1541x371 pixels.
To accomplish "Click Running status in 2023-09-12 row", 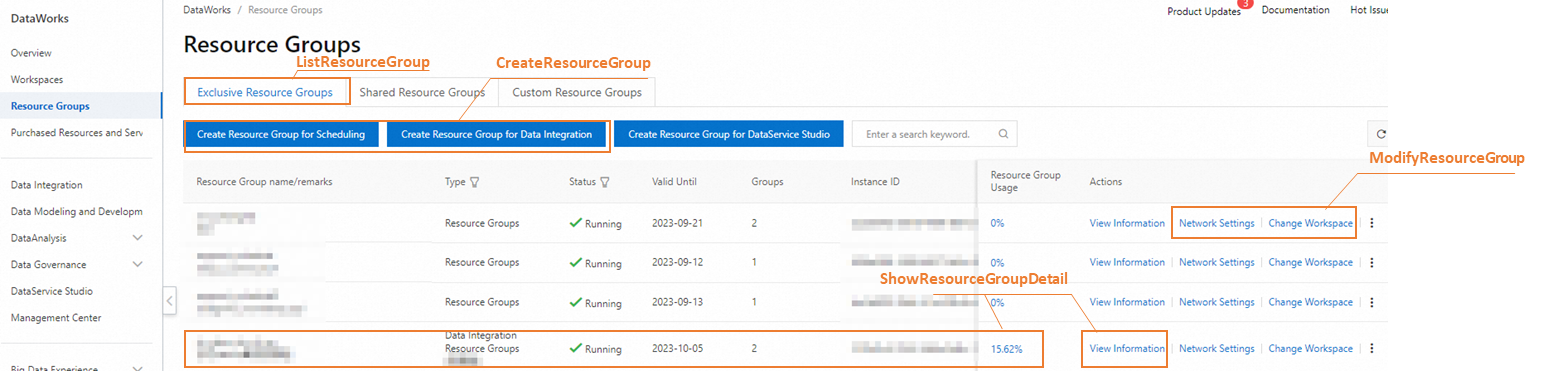I will [596, 263].
